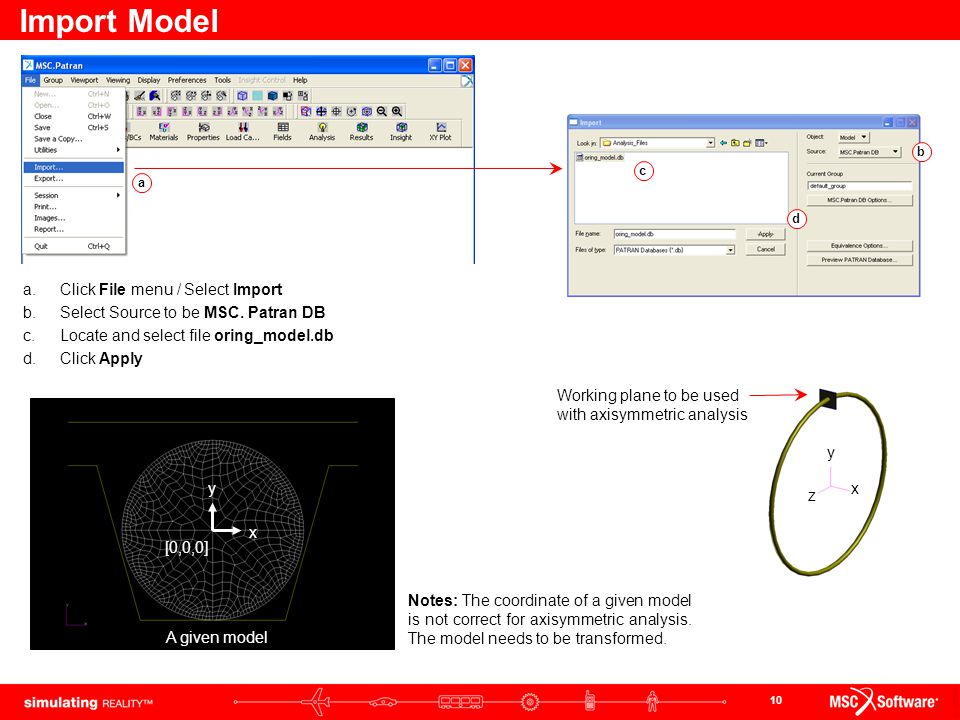This screenshot has width=960, height=720.
Task: Open the Display menu
Action: (x=148, y=80)
